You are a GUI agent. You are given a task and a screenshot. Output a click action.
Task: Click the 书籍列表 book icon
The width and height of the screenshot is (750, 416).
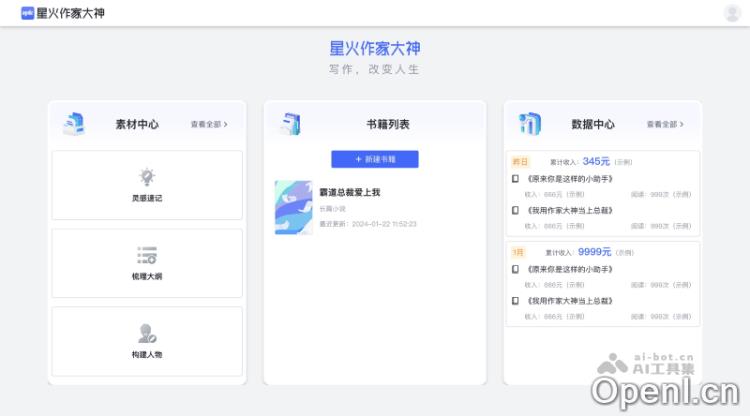coord(291,124)
